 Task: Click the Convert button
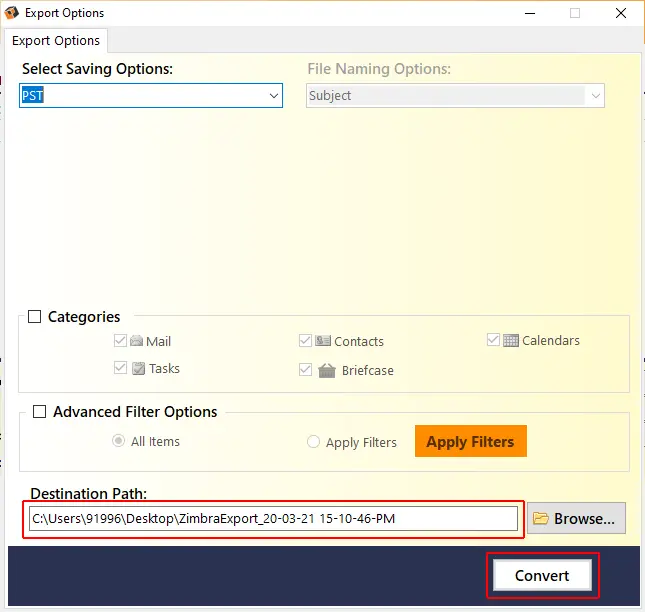point(542,575)
